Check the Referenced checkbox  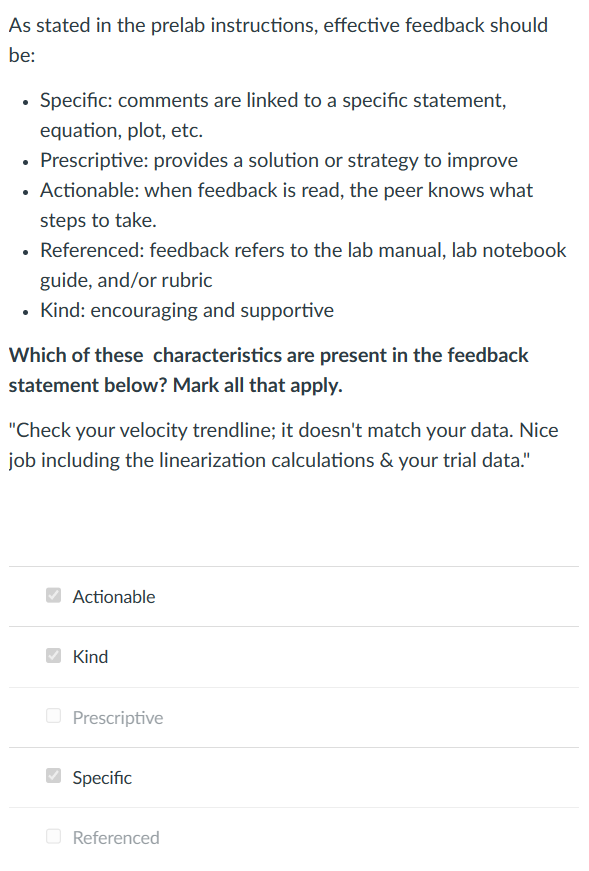(x=53, y=836)
